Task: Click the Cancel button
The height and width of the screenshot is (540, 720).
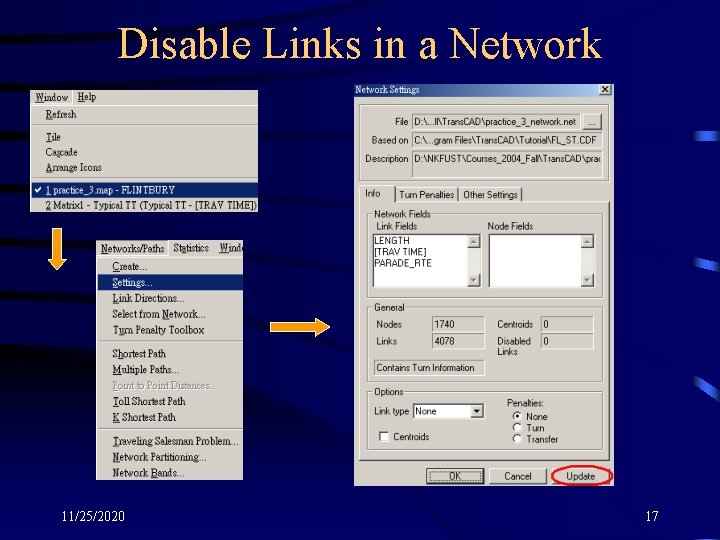Action: coord(518,476)
